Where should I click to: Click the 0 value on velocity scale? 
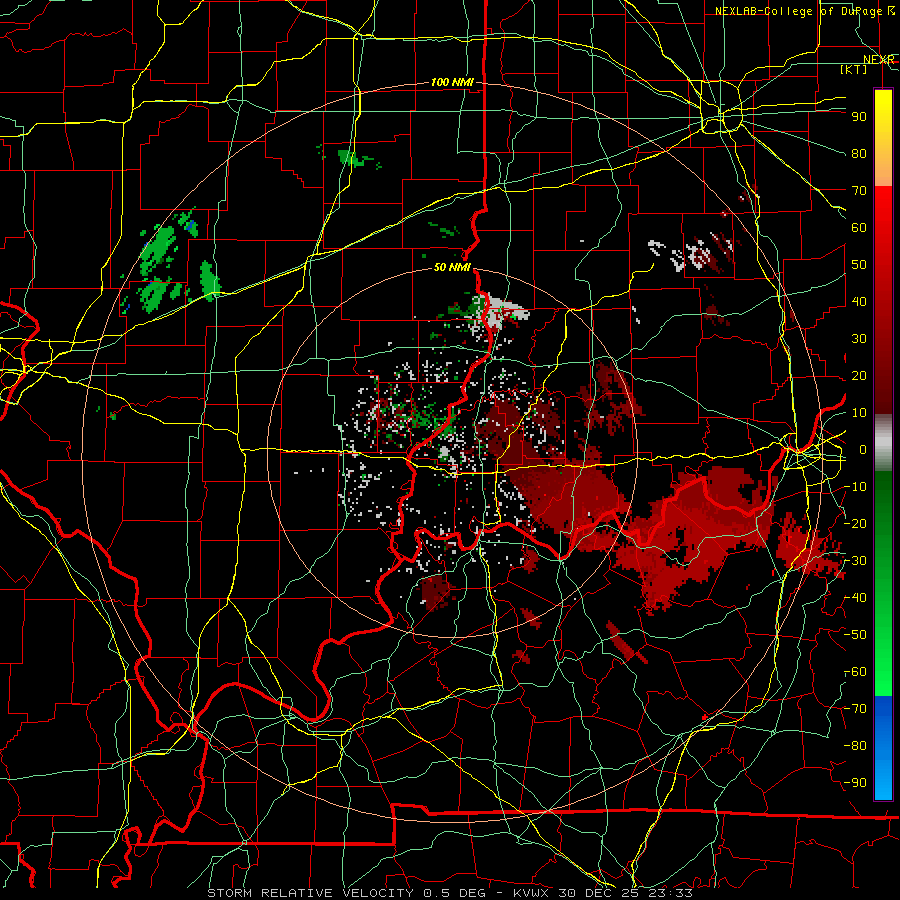click(x=863, y=449)
